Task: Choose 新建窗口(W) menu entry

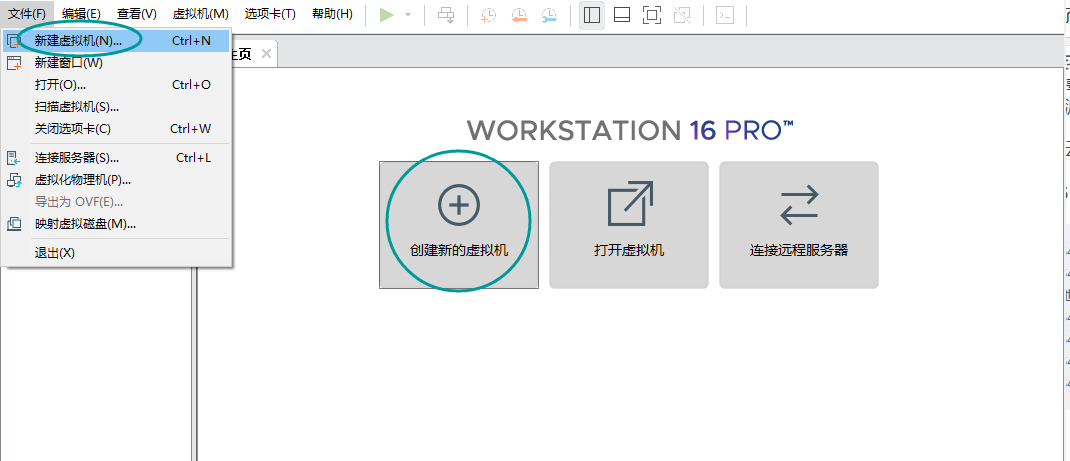Action: [117, 63]
